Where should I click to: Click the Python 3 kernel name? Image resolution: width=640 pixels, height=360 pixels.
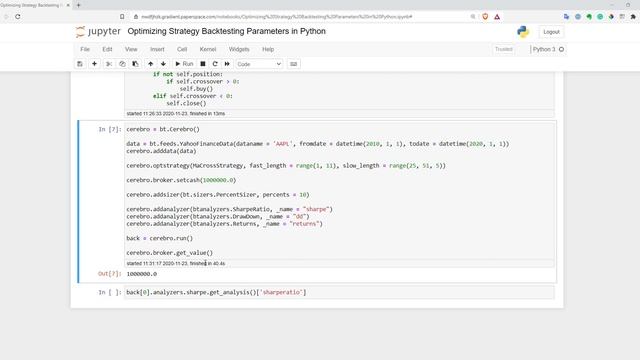pos(544,49)
